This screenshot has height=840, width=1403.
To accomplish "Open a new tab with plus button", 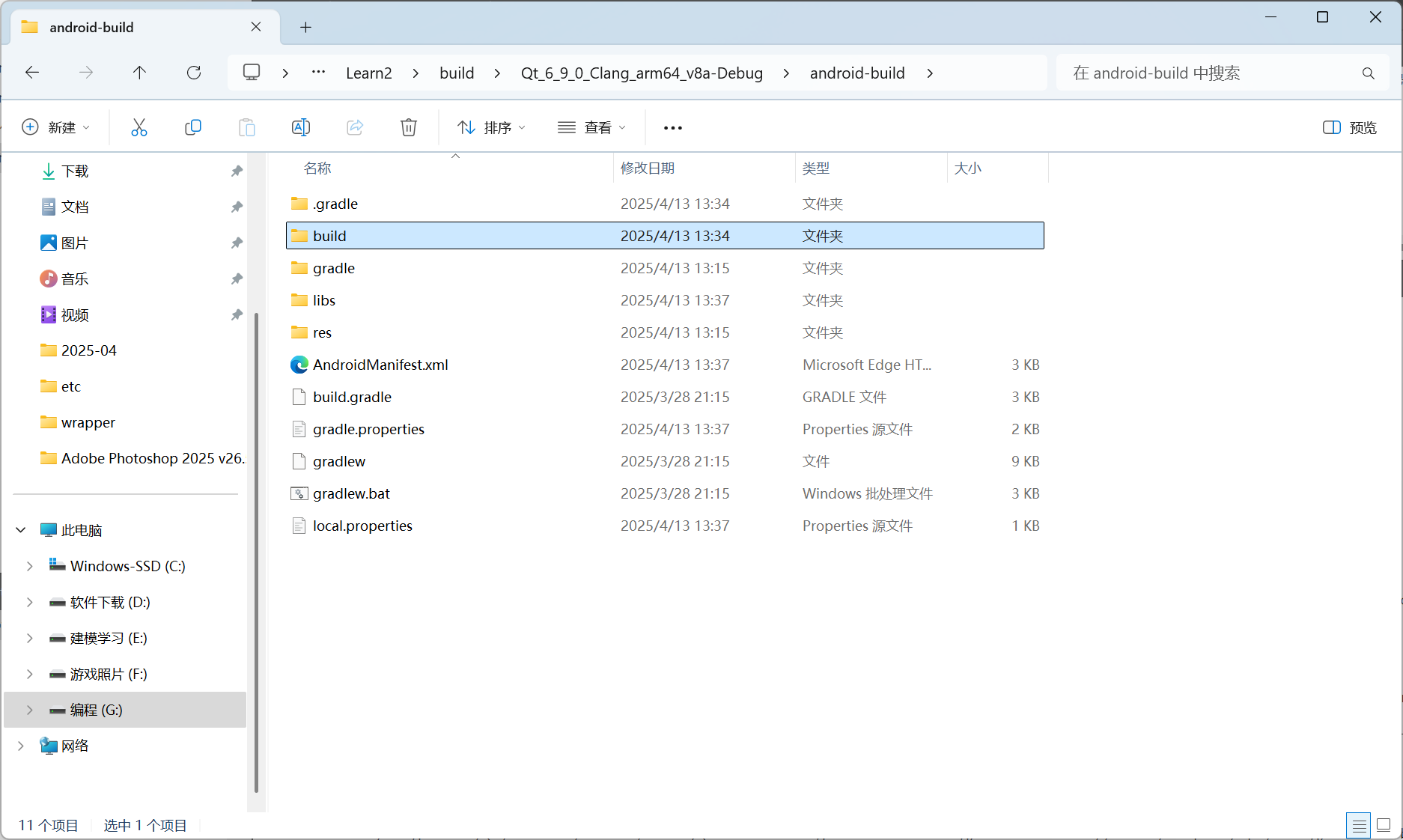I will (305, 28).
